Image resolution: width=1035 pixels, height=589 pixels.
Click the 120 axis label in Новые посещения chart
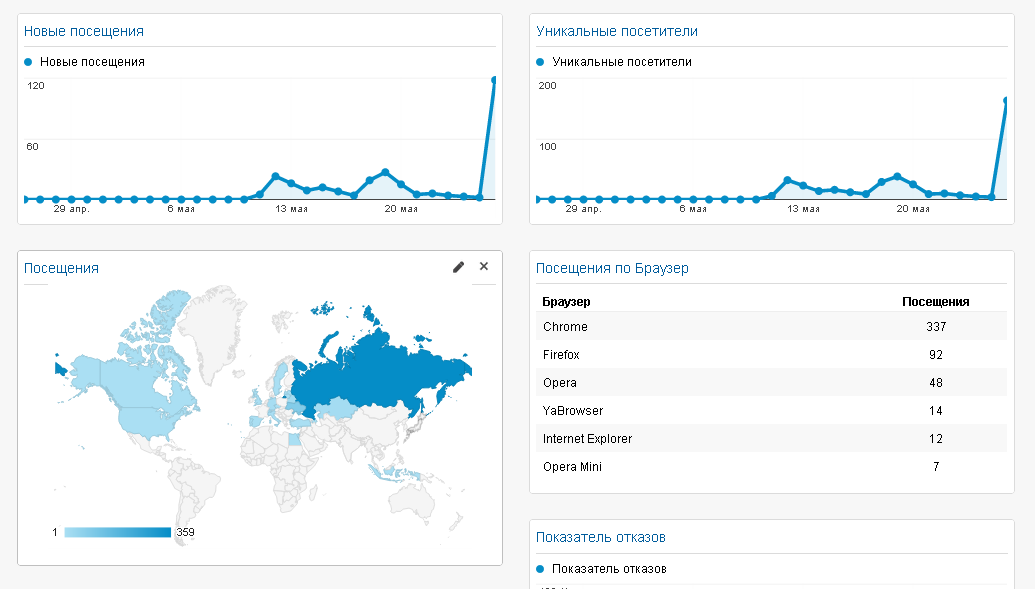click(x=36, y=86)
